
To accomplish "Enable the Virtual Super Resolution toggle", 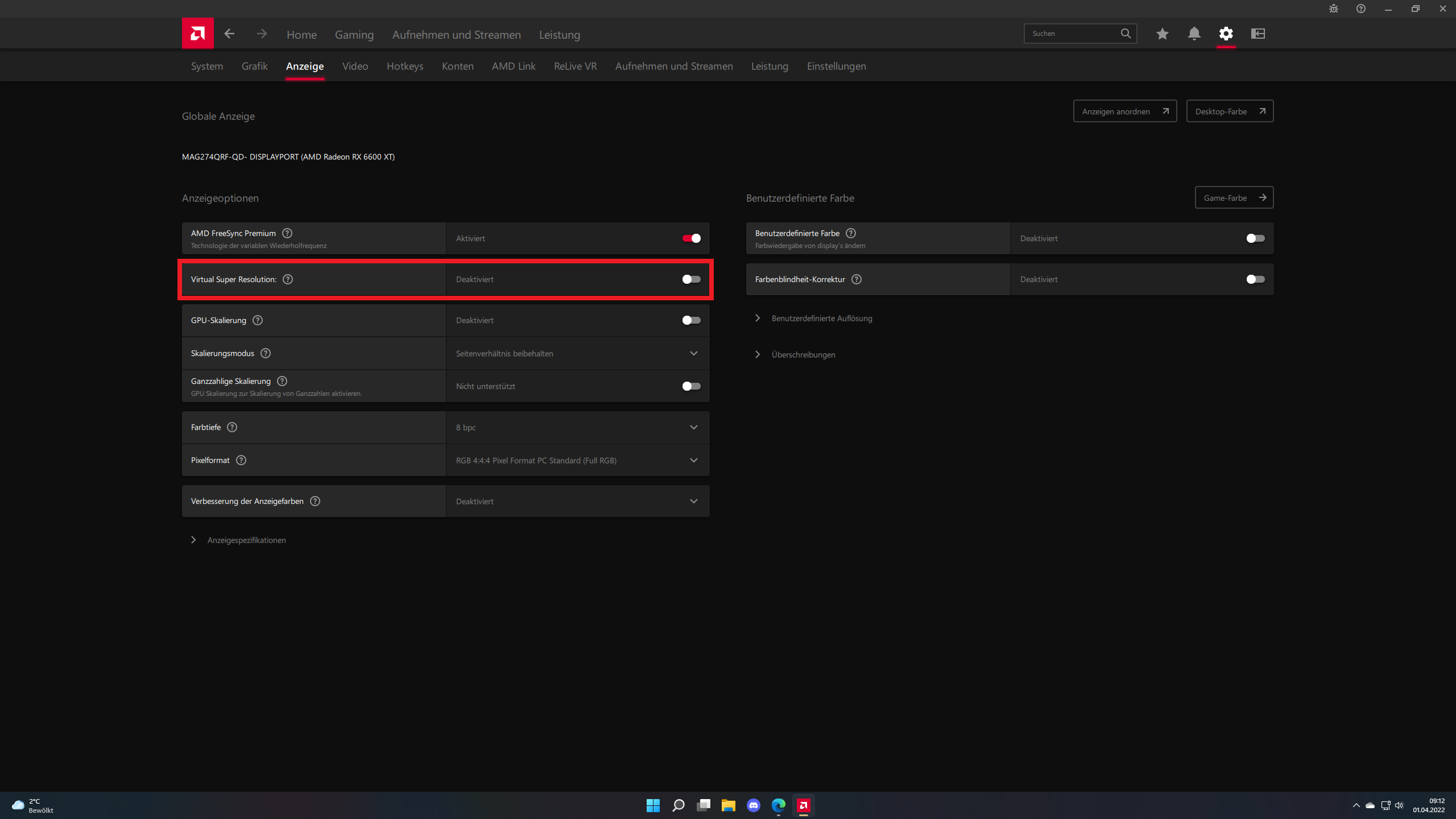I will pyautogui.click(x=691, y=279).
